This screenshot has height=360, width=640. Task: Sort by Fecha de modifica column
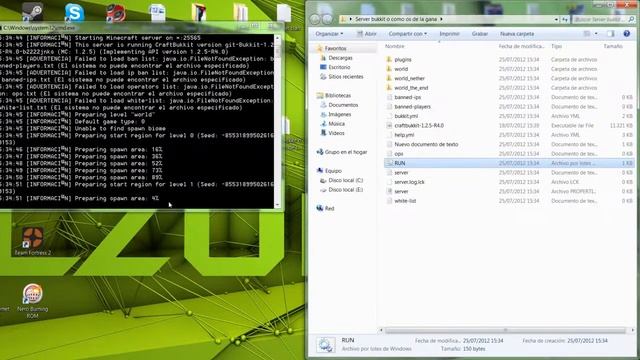pos(521,46)
